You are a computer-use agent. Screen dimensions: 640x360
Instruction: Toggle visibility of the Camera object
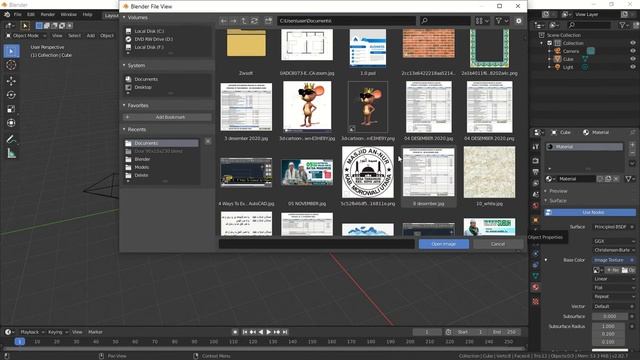point(633,51)
